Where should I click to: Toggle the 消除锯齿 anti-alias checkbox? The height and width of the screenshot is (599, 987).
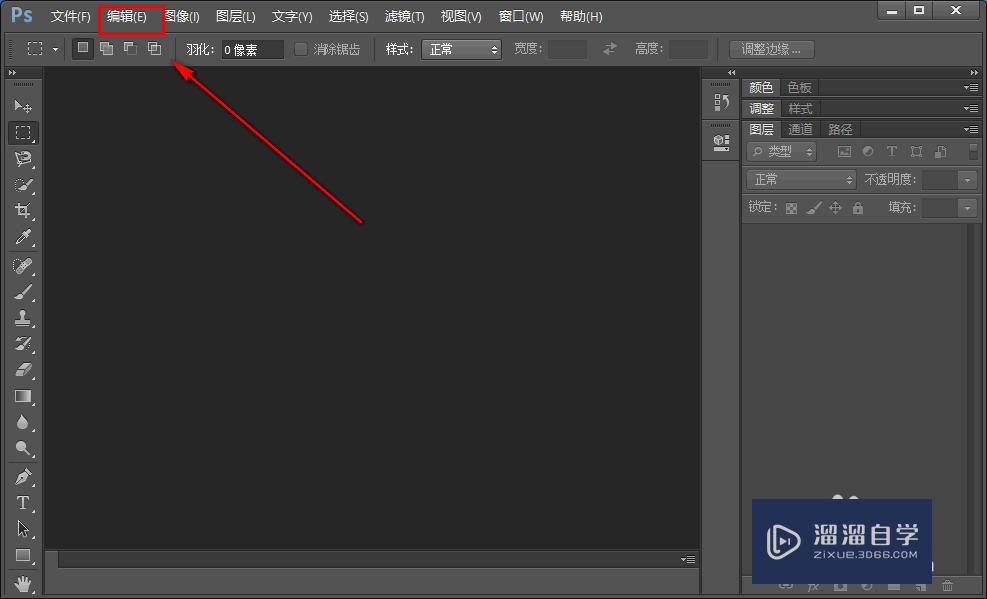pyautogui.click(x=301, y=49)
